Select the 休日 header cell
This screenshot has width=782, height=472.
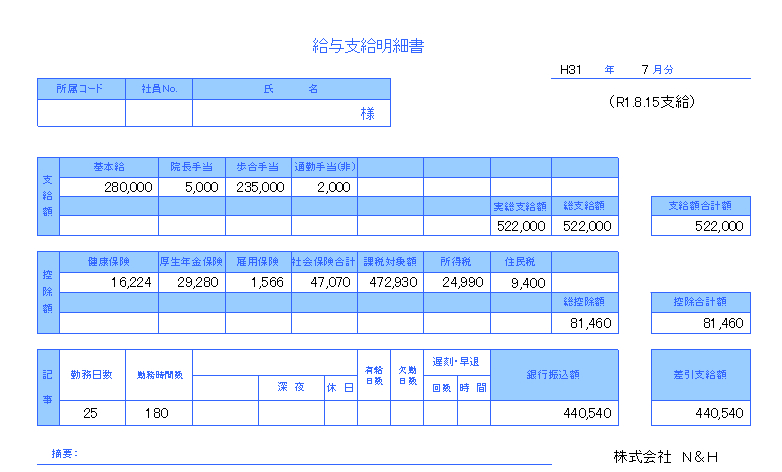pos(341,388)
